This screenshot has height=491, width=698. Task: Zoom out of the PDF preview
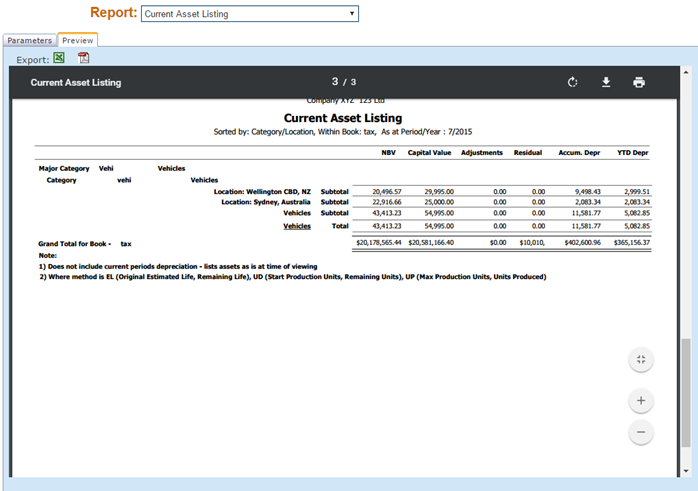[x=641, y=432]
